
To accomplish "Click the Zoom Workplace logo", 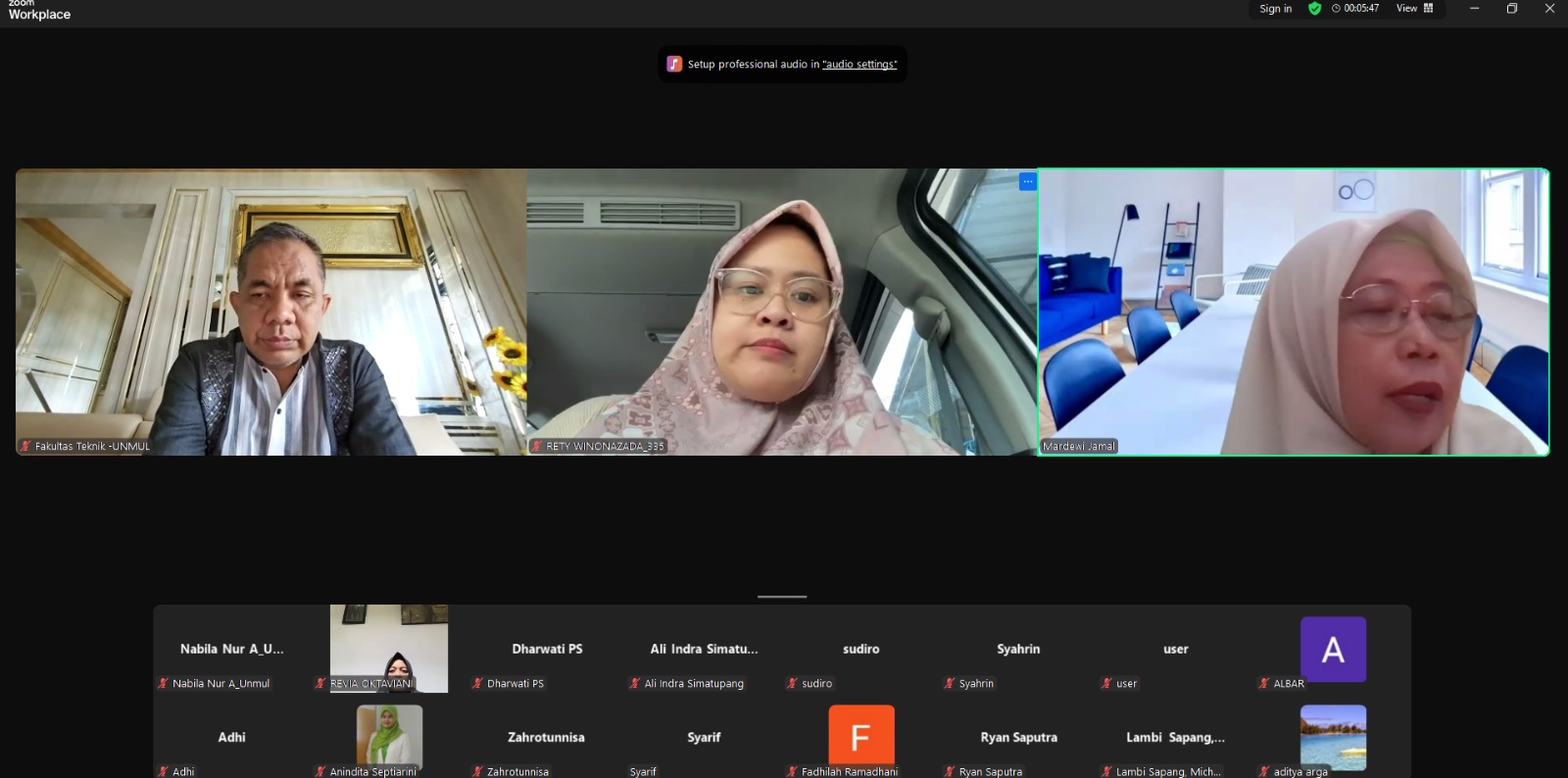I will (x=39, y=11).
